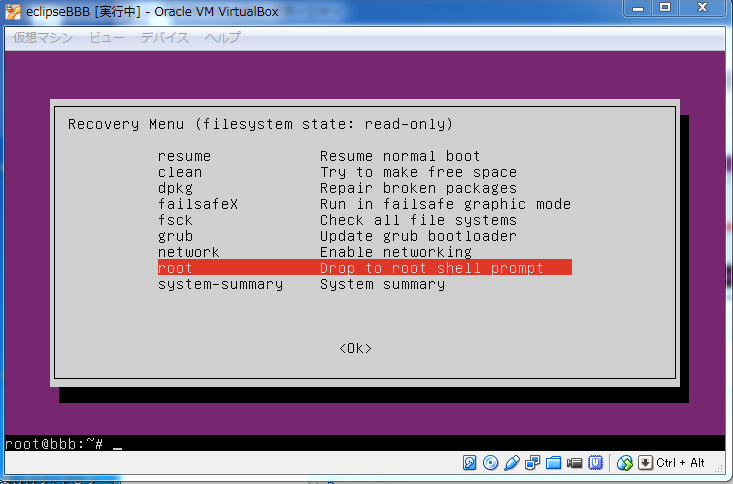The height and width of the screenshot is (484, 733).
Task: Select the highlighted root shell prompt entry
Action: coord(364,268)
